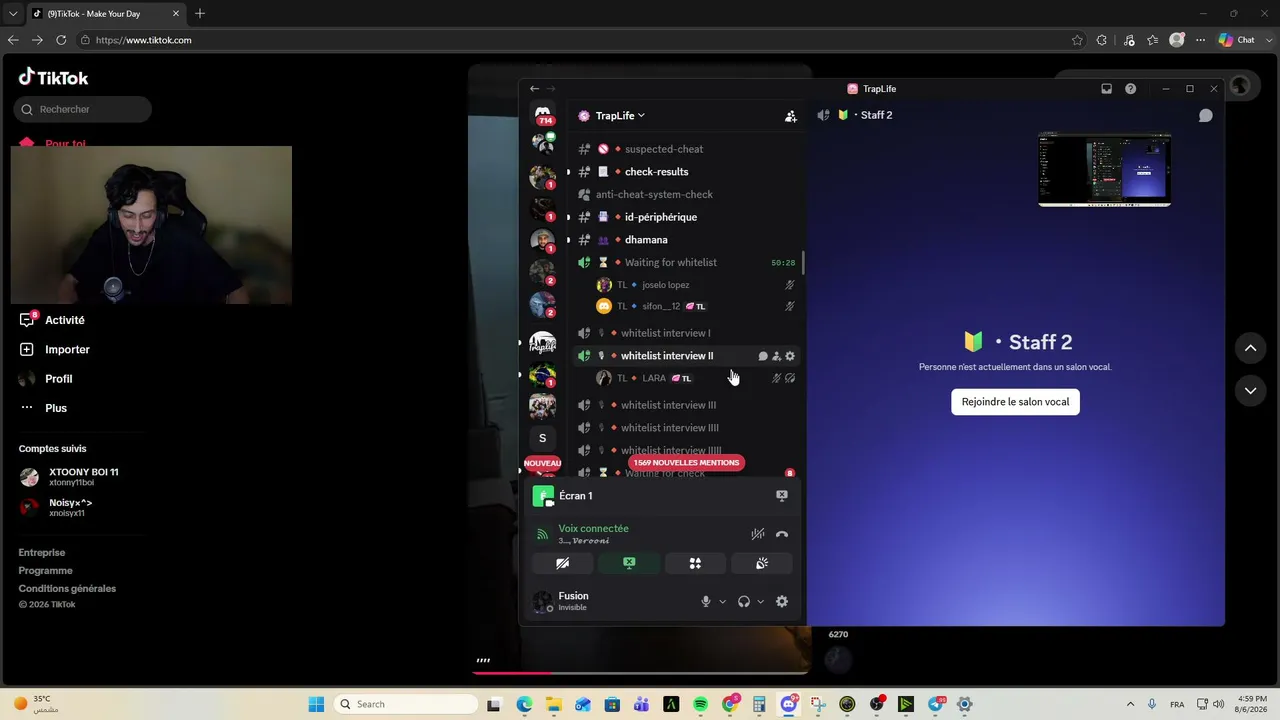Image resolution: width=1280 pixels, height=720 pixels.
Task: Expand the Entreprise footer section
Action: pyautogui.click(x=42, y=552)
